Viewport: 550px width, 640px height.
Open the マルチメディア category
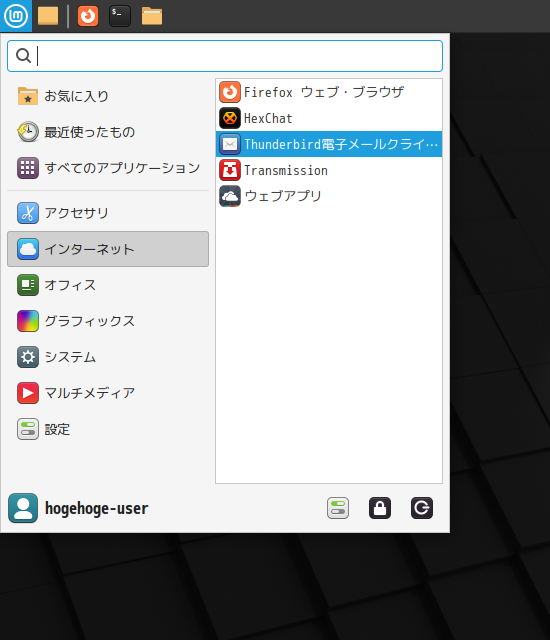[x=108, y=393]
